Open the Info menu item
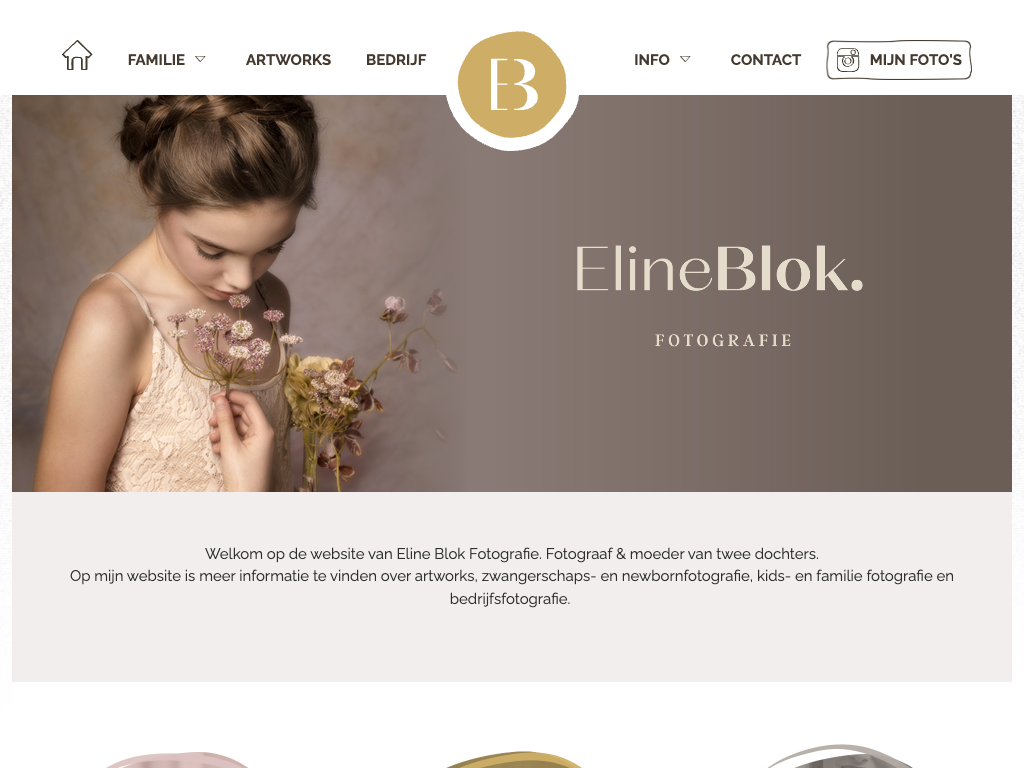This screenshot has height=768, width=1024. [x=651, y=60]
